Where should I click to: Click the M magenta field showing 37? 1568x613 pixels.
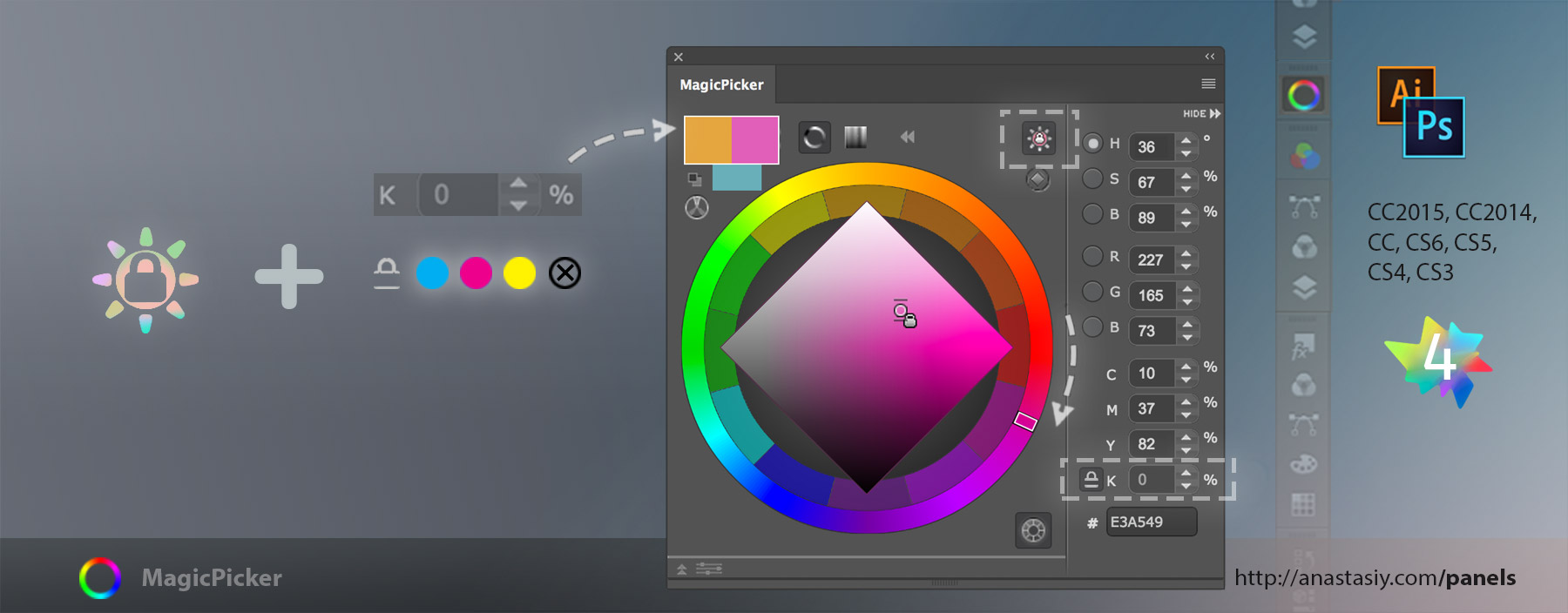click(1152, 408)
